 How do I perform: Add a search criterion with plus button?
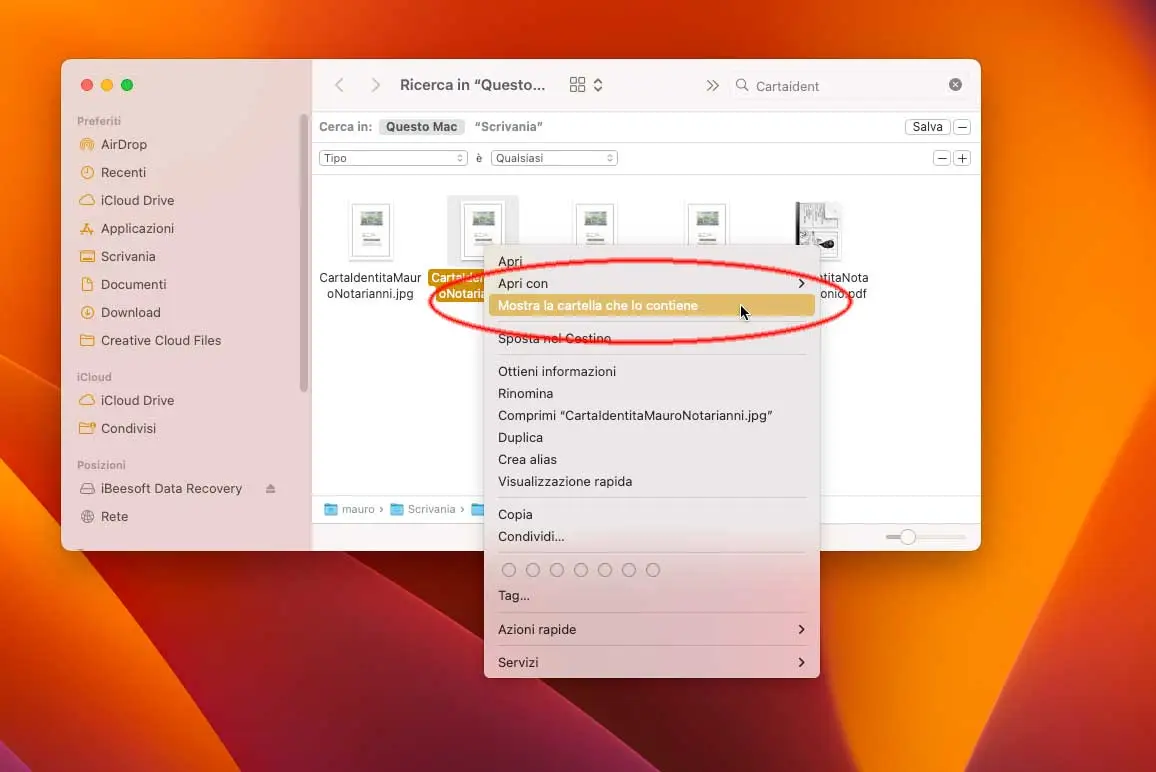[962, 159]
